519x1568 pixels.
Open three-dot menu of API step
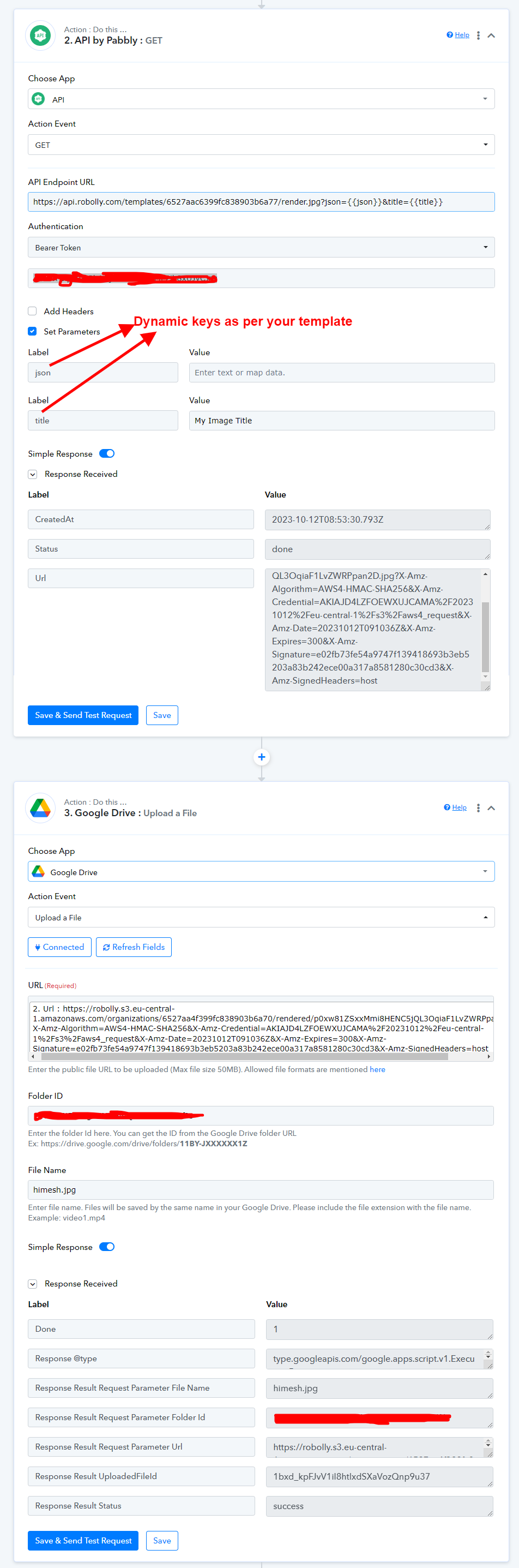coord(478,35)
